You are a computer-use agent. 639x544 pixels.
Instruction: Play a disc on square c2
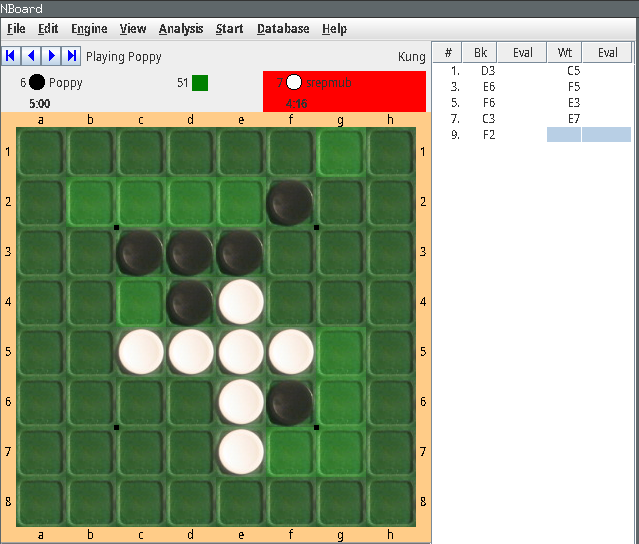coord(141,202)
